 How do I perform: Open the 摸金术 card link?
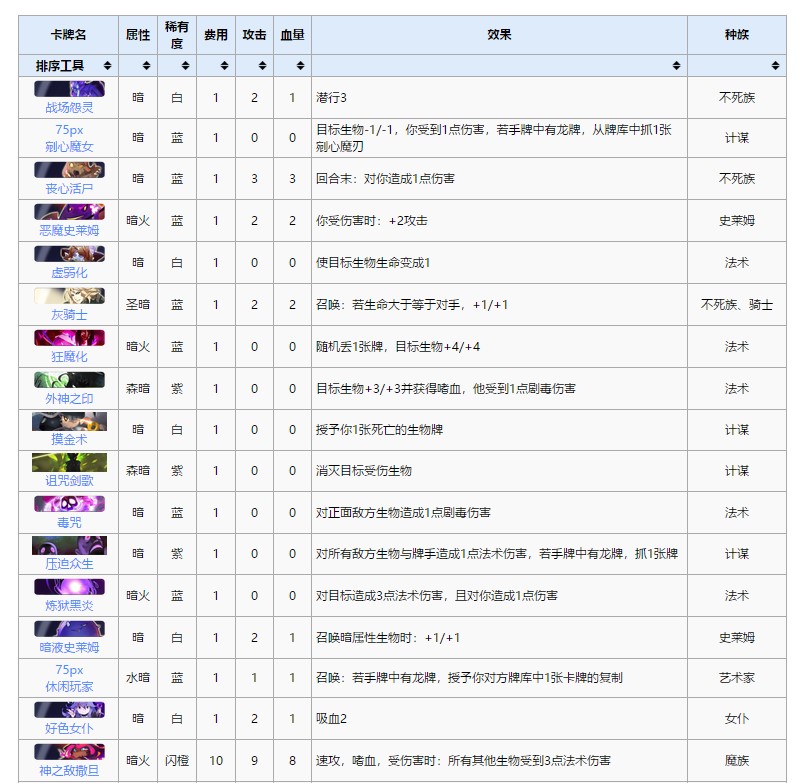[69, 439]
